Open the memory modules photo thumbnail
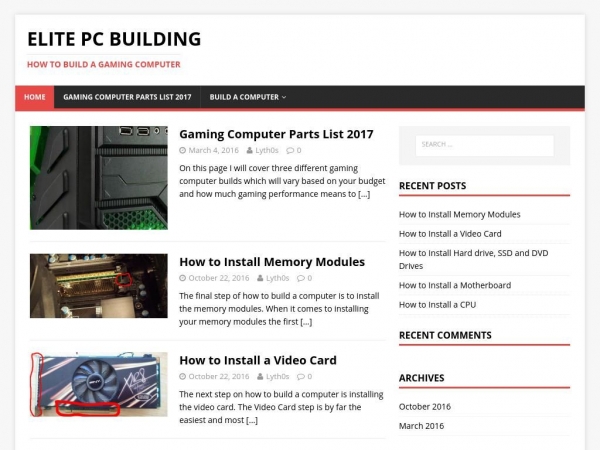600x450 pixels. [x=99, y=286]
